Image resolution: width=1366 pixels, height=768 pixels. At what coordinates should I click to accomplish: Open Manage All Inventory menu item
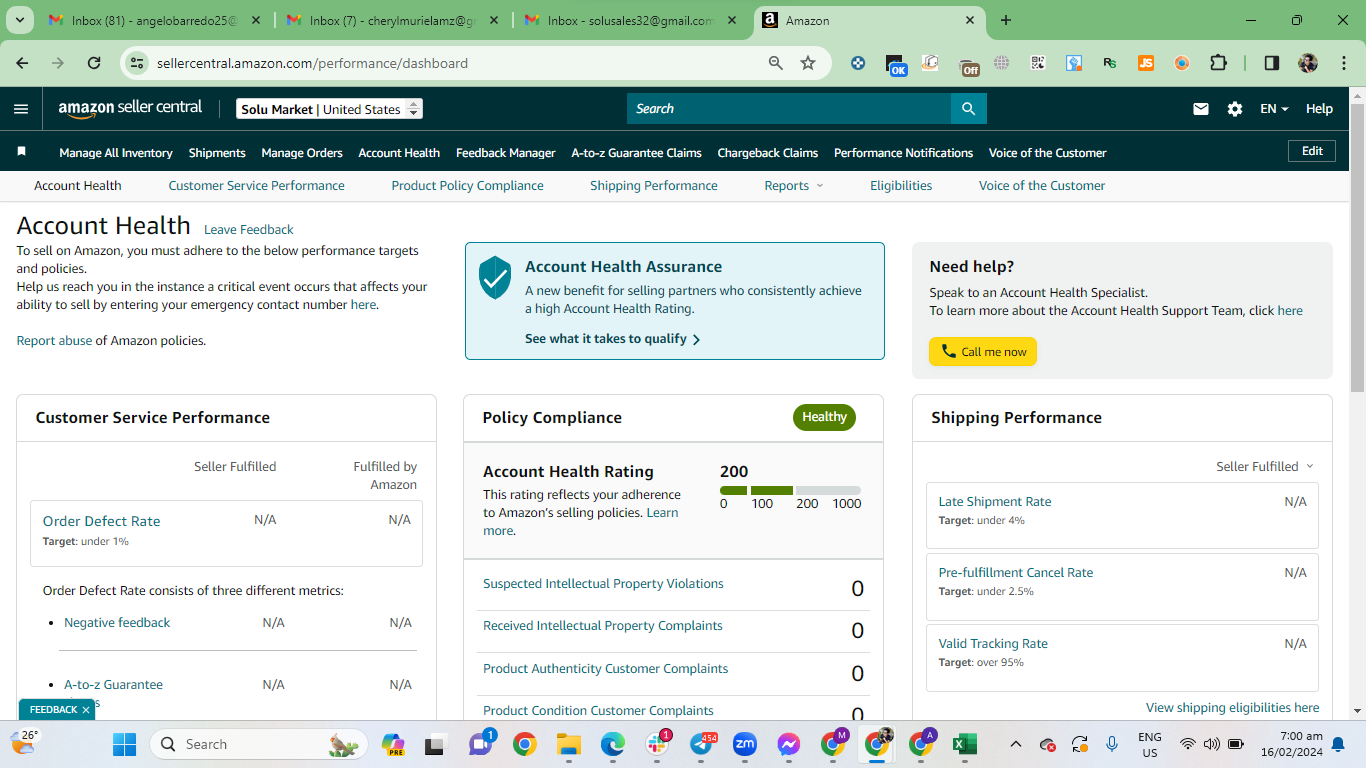pos(116,153)
